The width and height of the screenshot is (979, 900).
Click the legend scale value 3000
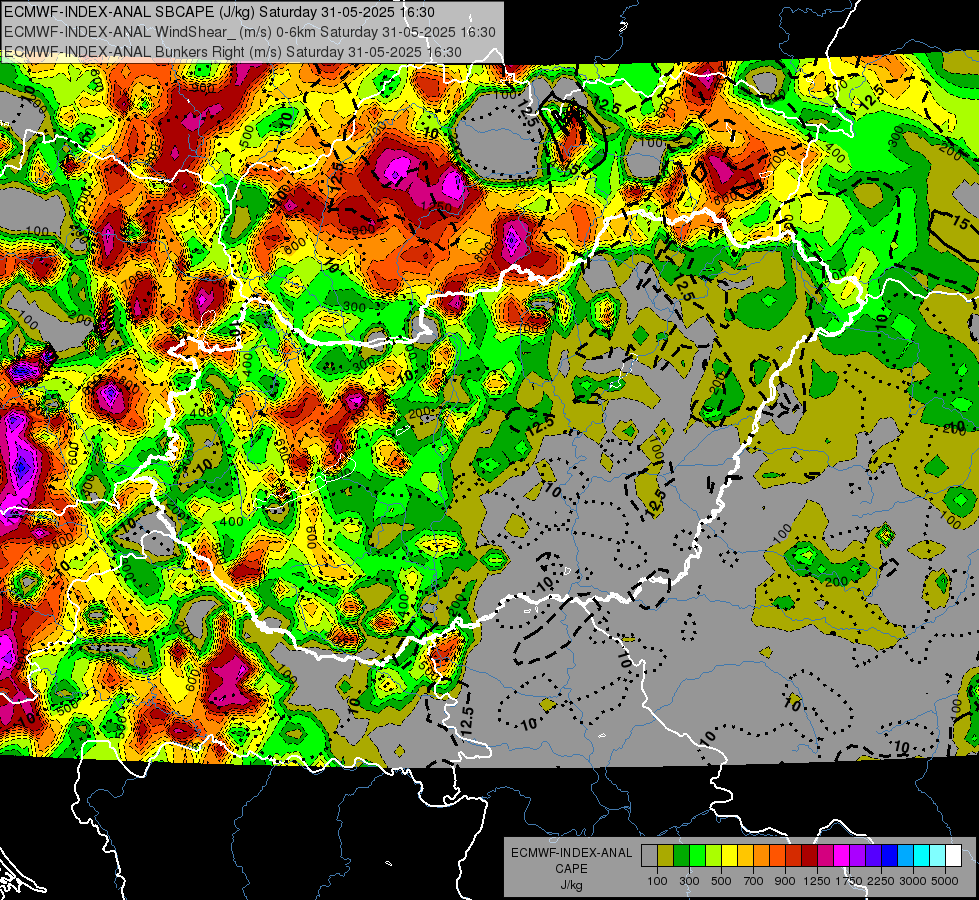(913, 881)
